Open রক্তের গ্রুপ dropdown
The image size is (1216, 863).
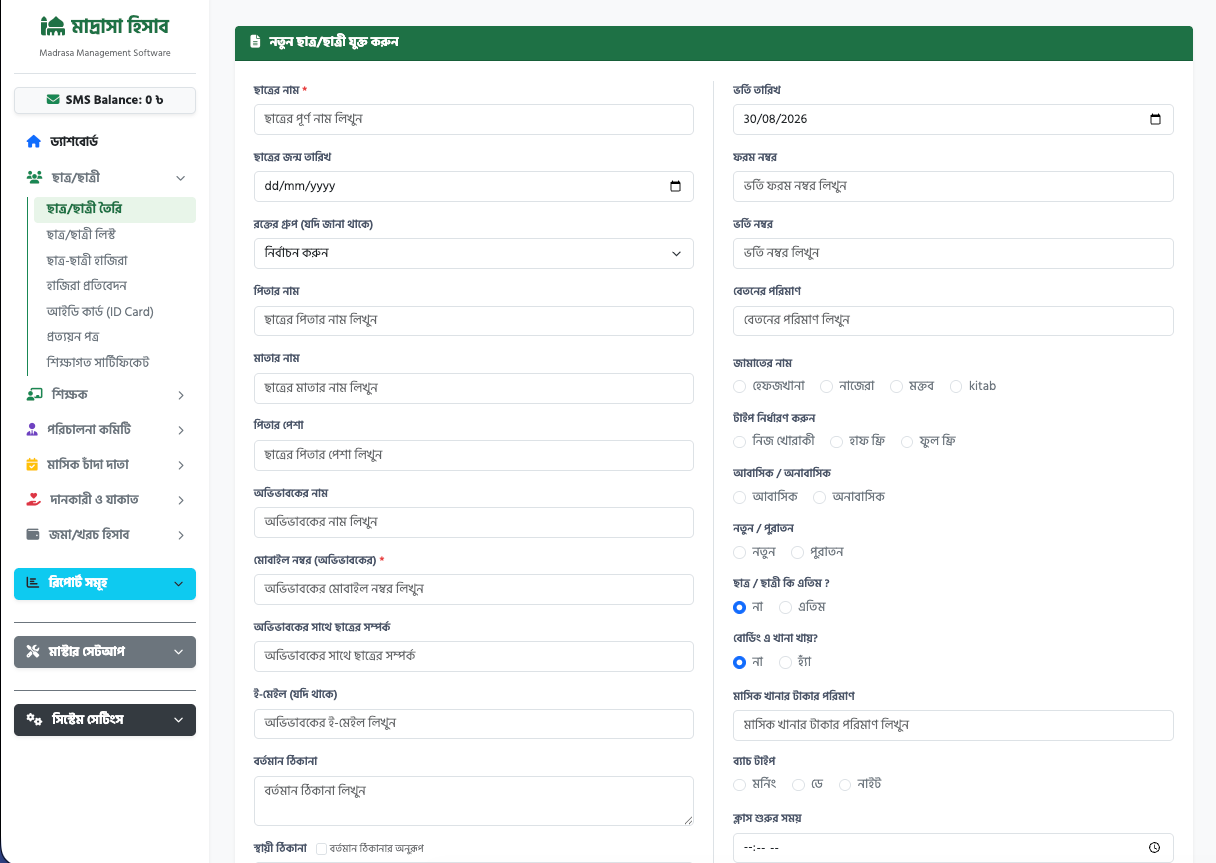point(474,253)
